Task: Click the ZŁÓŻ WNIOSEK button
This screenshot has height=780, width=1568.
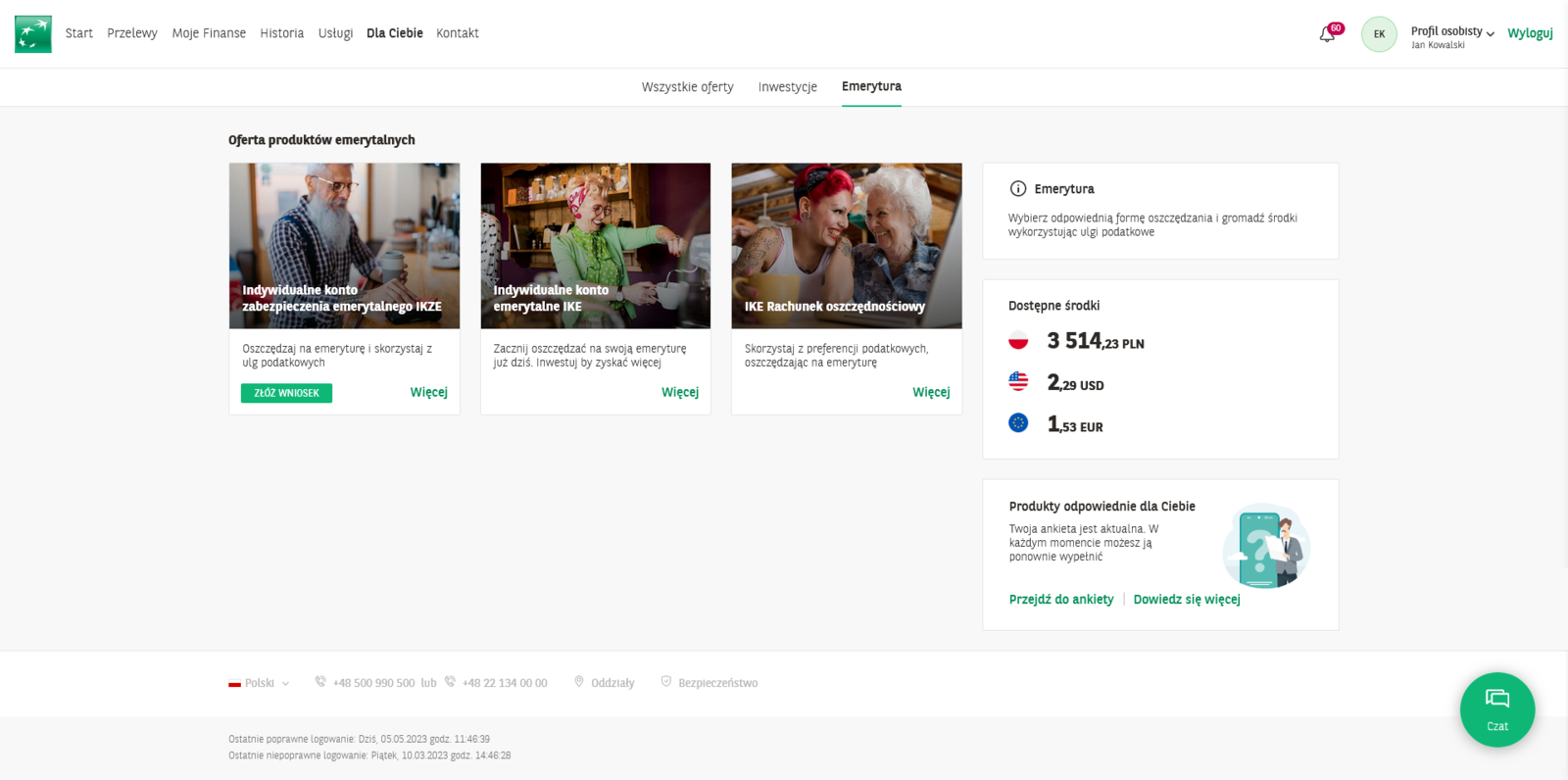Action: click(x=286, y=393)
